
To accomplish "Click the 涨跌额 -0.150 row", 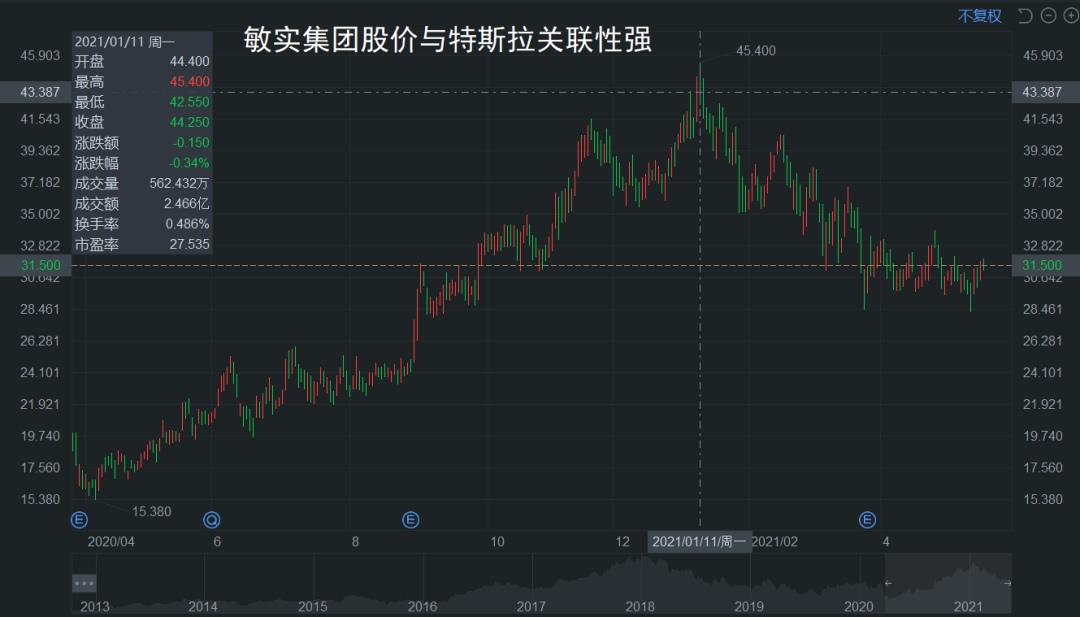I will (142, 143).
